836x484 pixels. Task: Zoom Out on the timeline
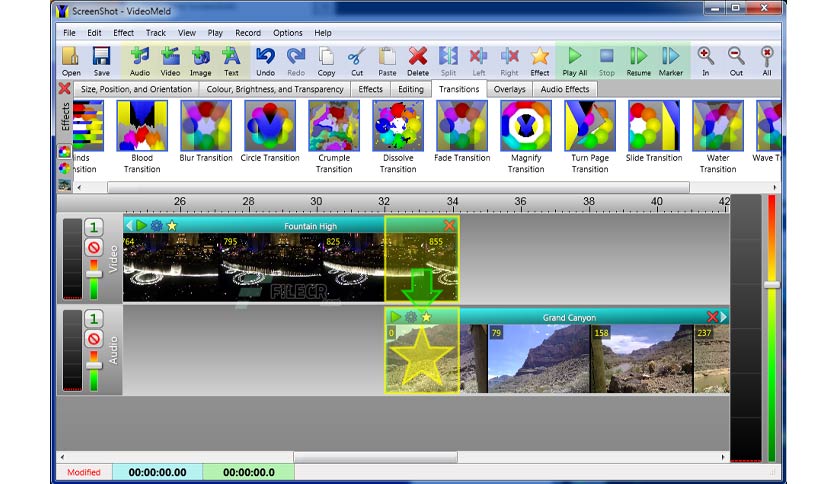click(x=736, y=61)
